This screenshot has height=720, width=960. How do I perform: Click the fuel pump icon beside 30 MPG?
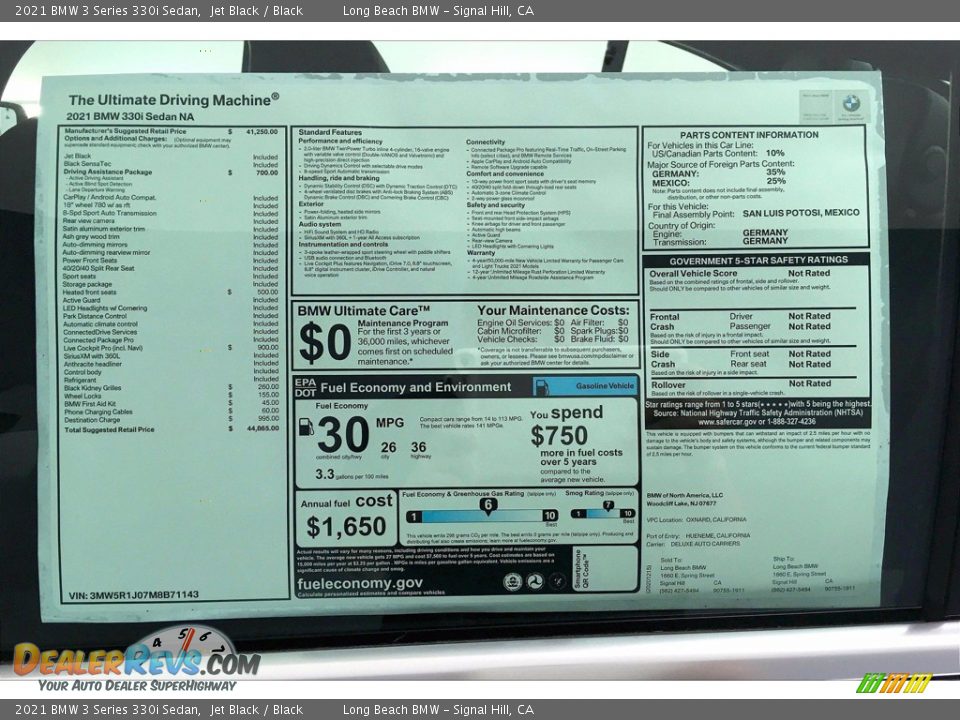[x=306, y=427]
